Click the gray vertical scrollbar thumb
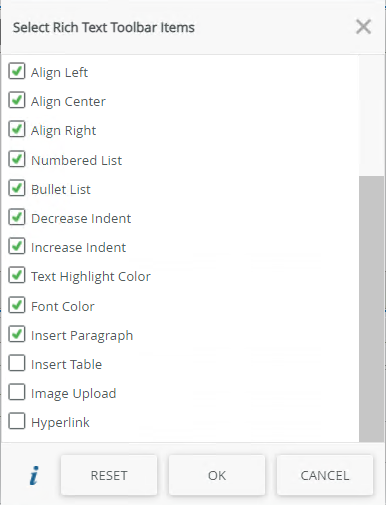This screenshot has height=505, width=386. [371, 309]
